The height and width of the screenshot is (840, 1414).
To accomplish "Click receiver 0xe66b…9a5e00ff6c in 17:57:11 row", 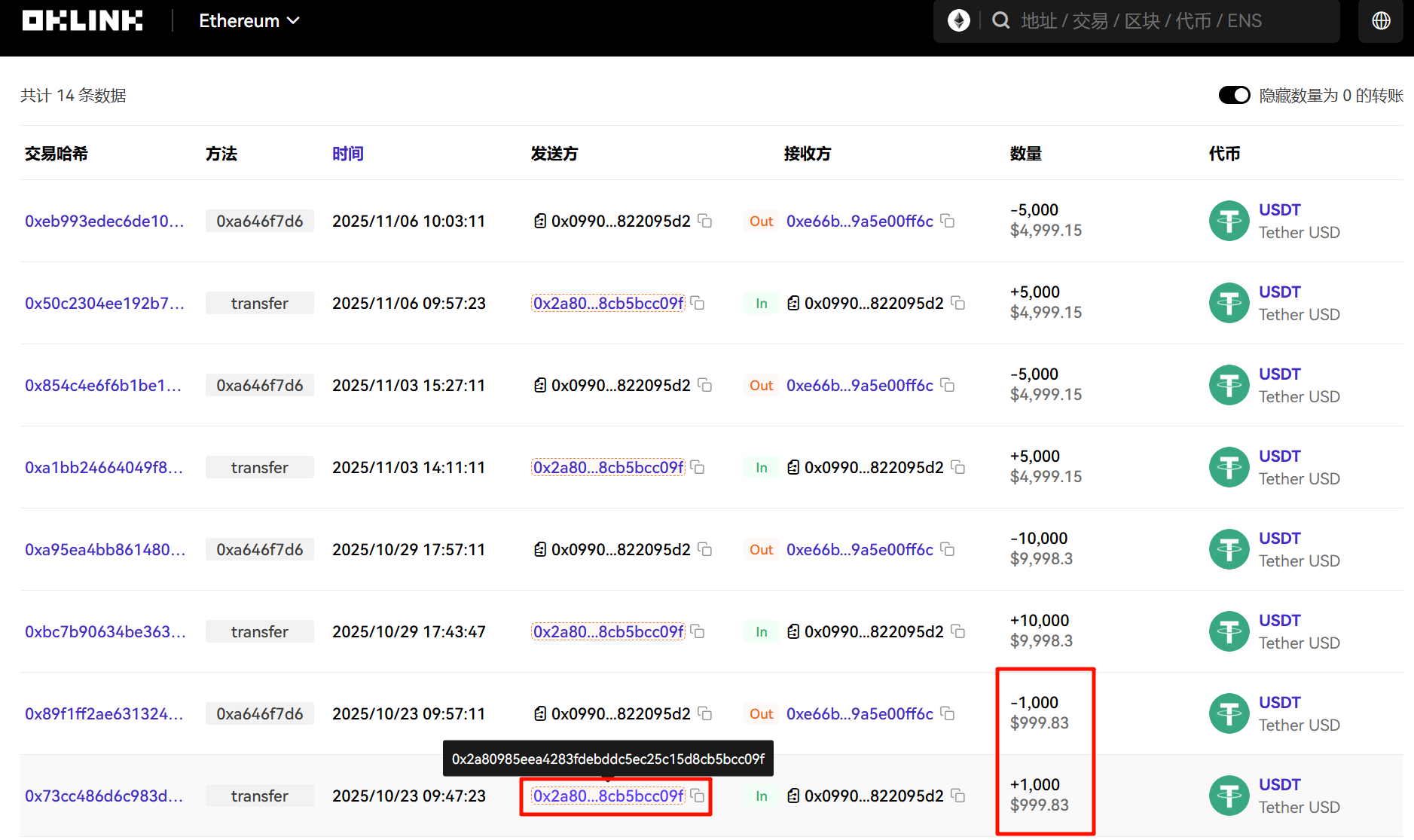I will (x=860, y=550).
